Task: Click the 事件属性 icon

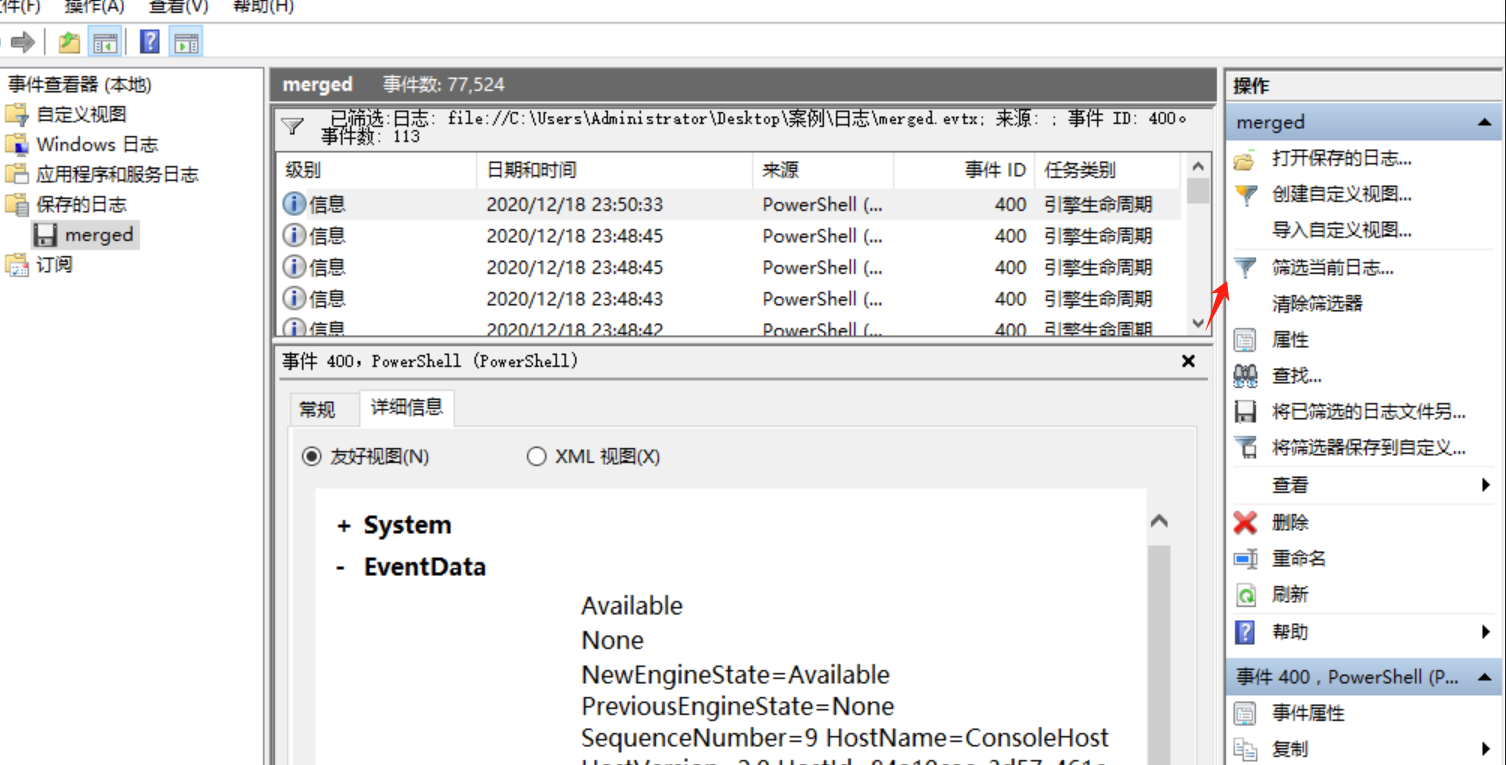Action: click(x=1245, y=713)
